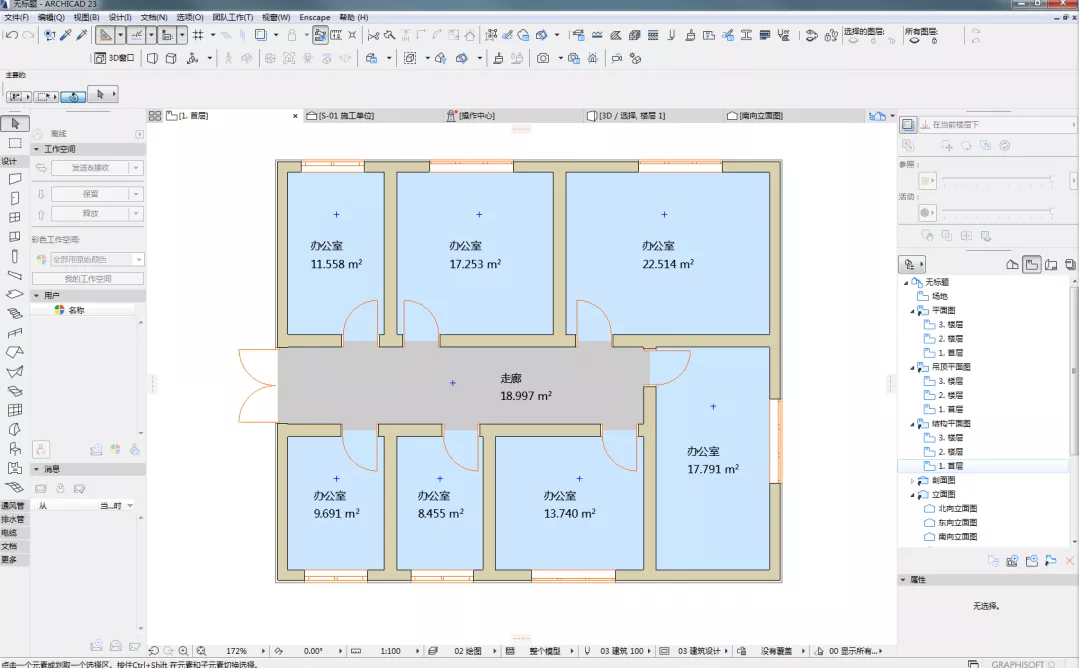Open the 编辑(Q) menu
The width and height of the screenshot is (1079, 668).
50,17
